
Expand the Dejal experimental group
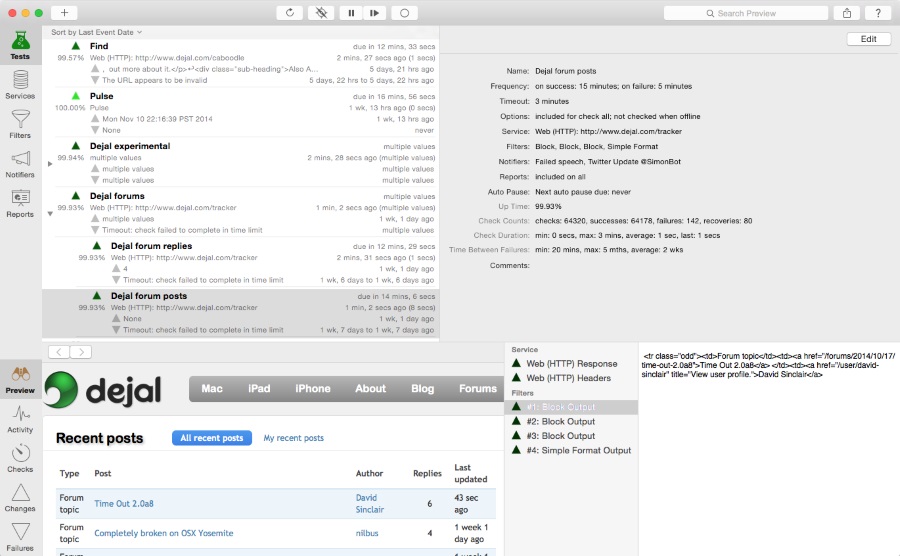pos(50,164)
